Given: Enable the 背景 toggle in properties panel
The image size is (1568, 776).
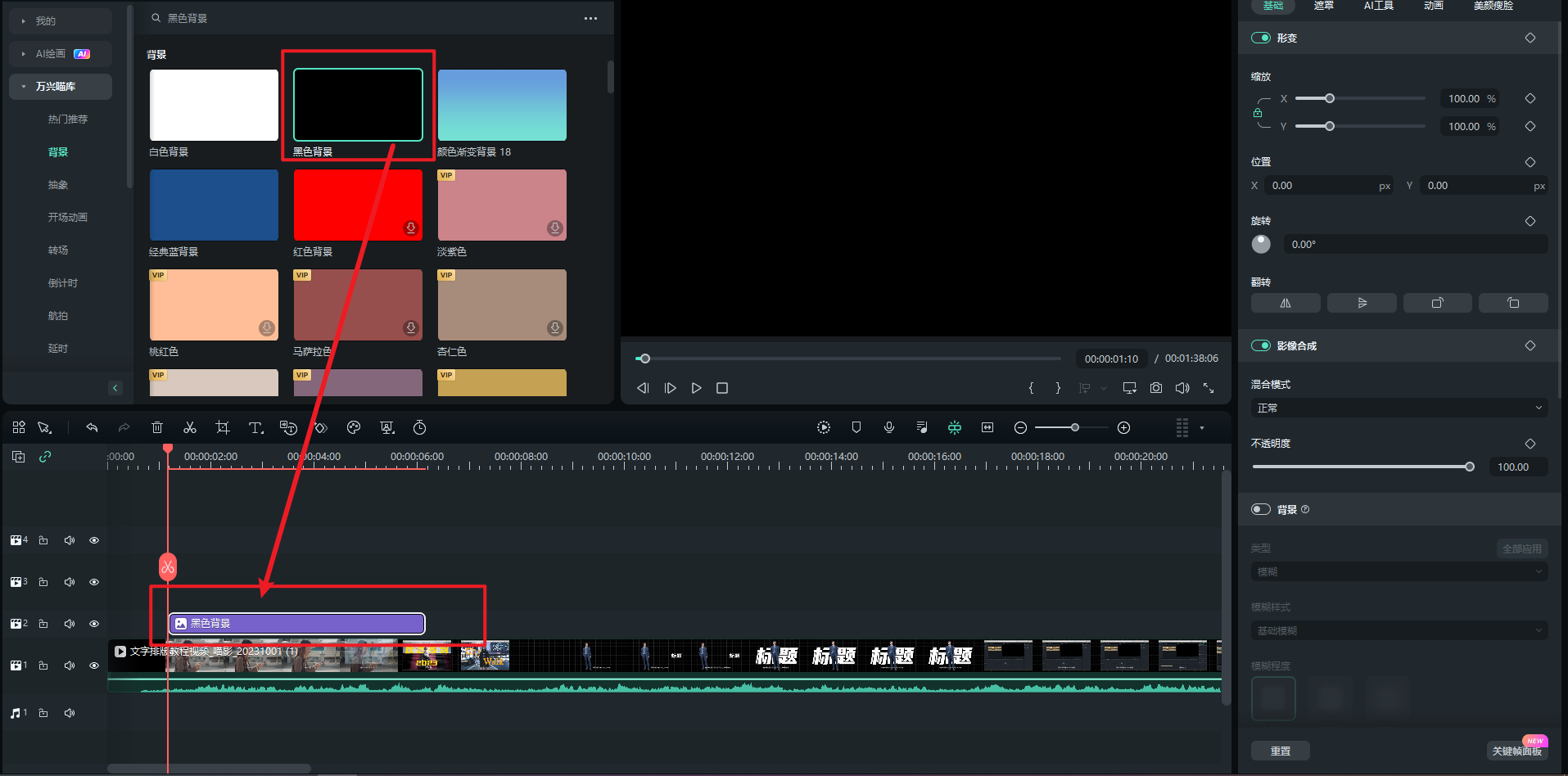Looking at the screenshot, I should (x=1261, y=509).
